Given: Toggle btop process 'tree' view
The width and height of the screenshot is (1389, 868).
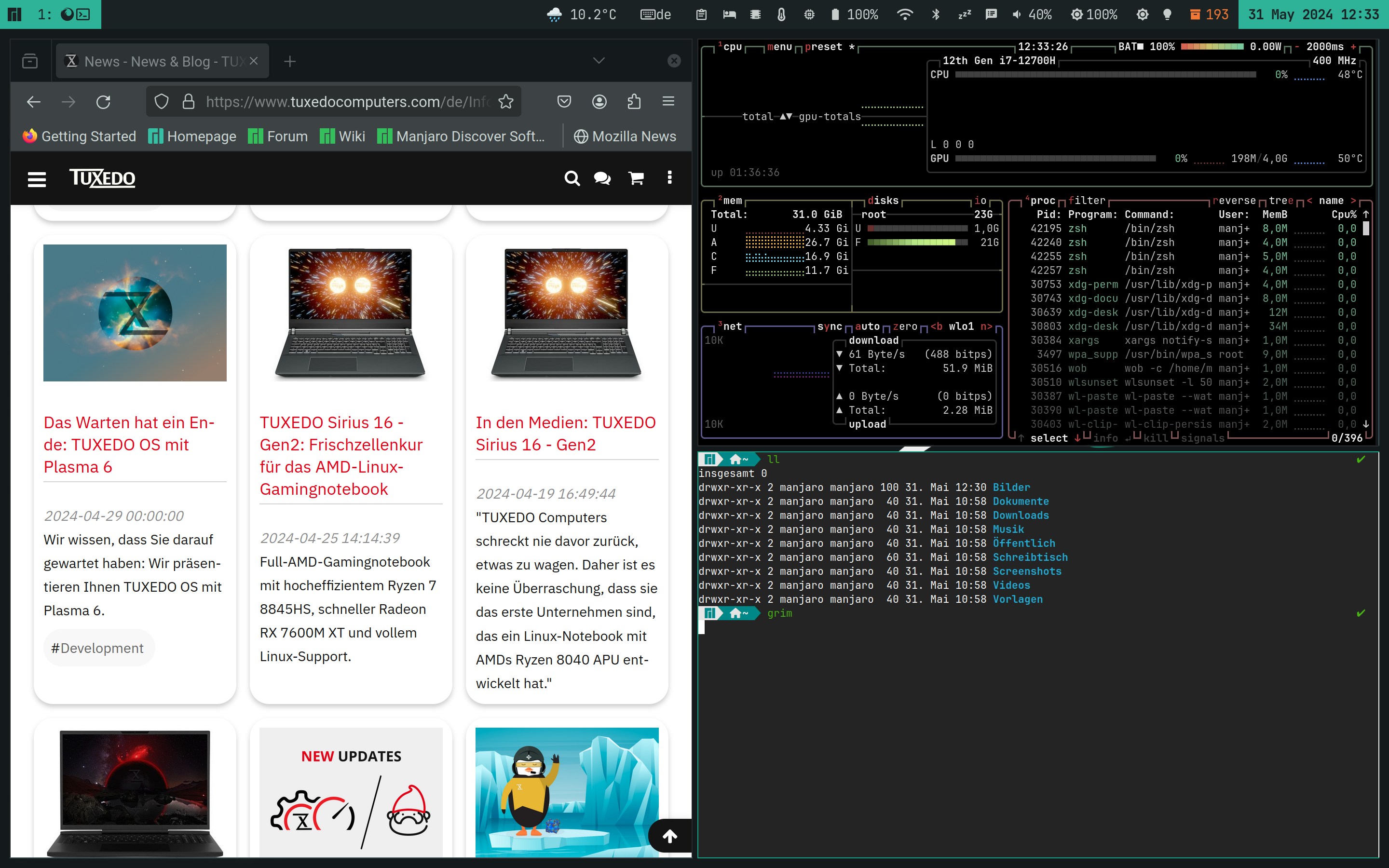Looking at the screenshot, I should point(1280,200).
